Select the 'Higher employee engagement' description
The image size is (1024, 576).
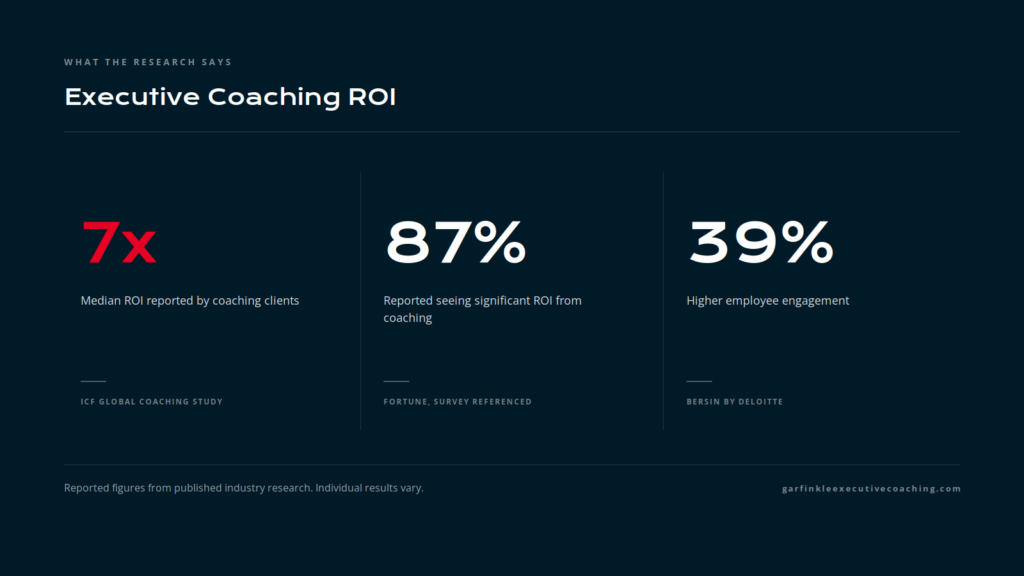pos(767,300)
